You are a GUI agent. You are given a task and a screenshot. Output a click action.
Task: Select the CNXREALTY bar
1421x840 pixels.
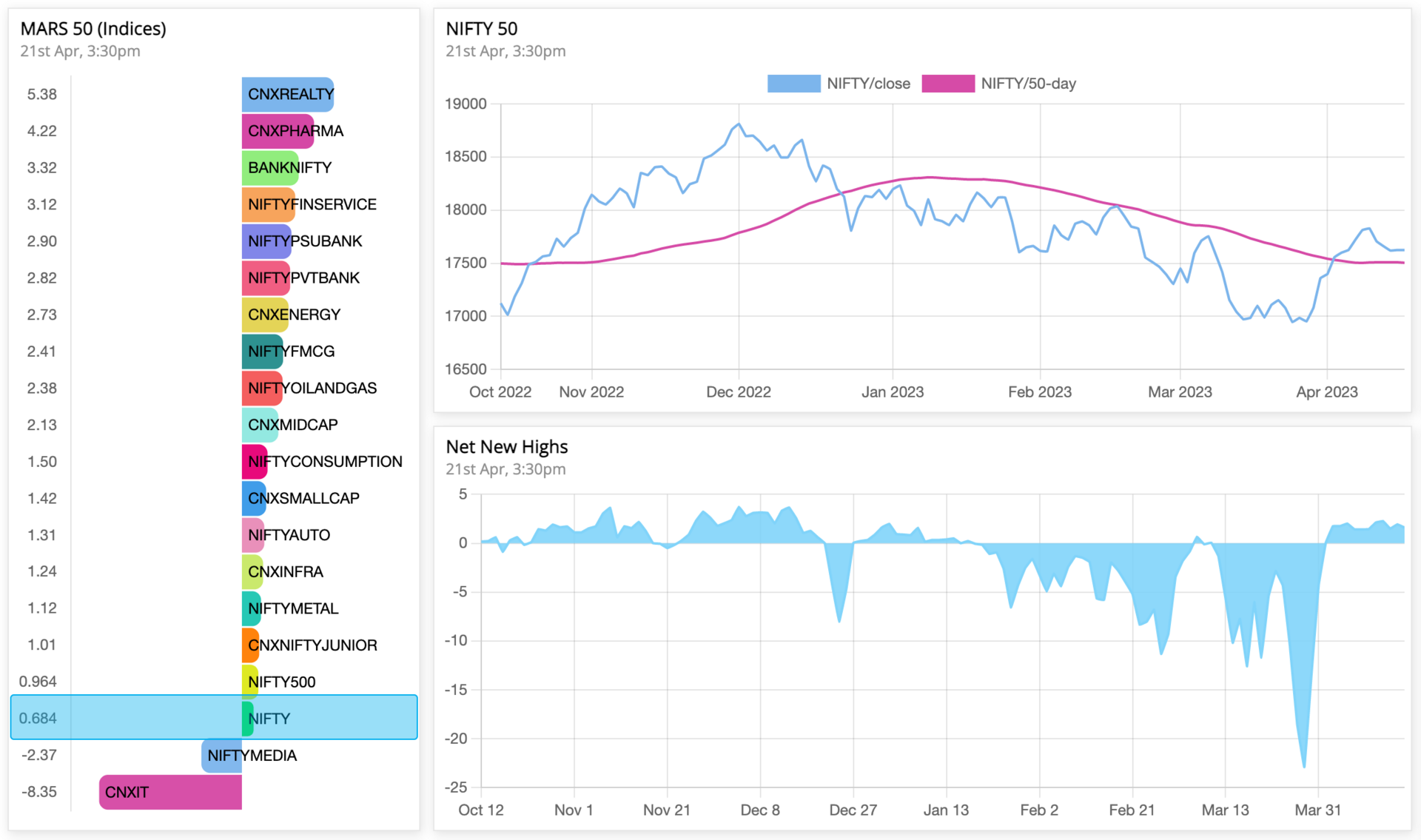(287, 95)
